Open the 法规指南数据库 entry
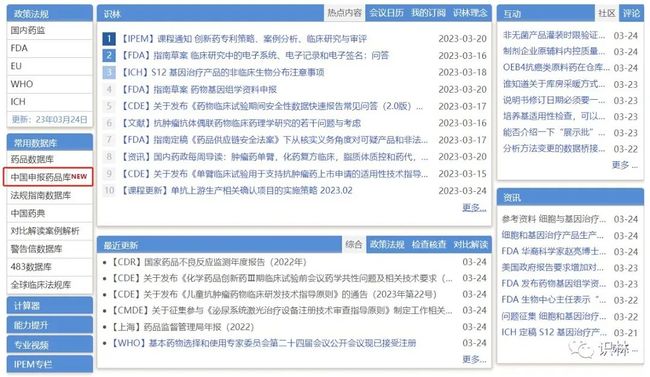 coord(41,195)
